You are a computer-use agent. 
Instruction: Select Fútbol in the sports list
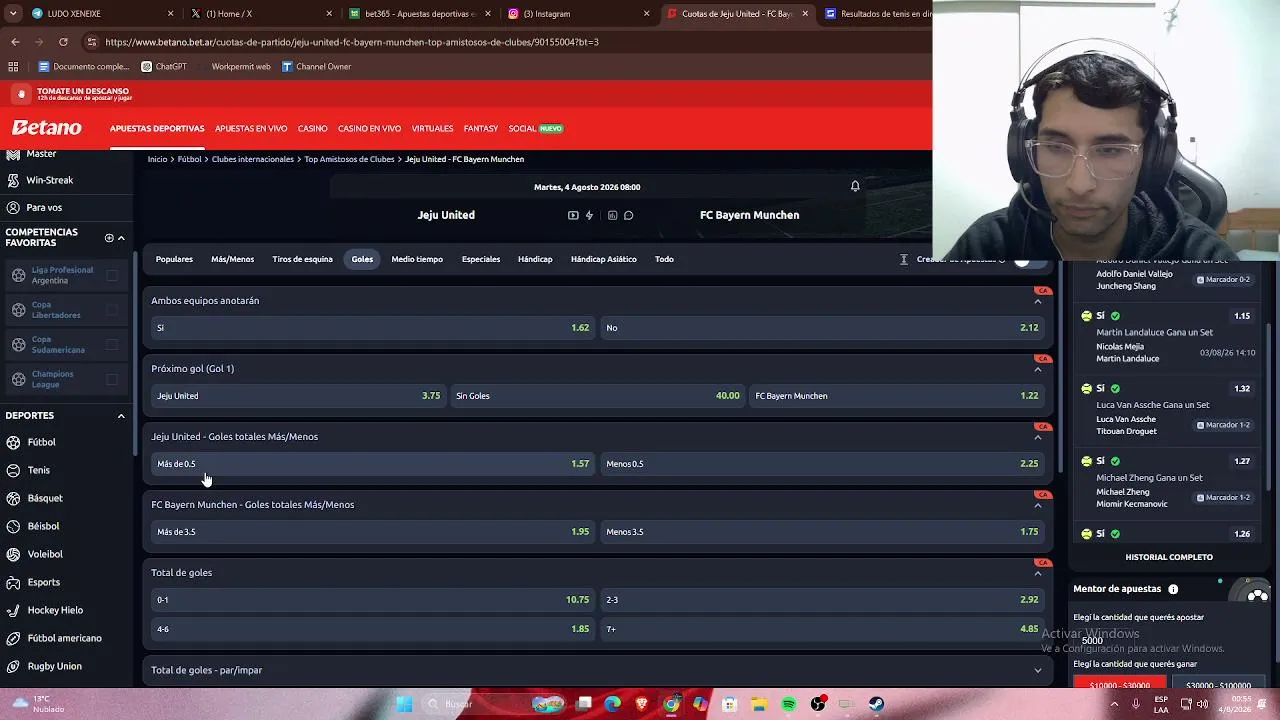click(41, 442)
